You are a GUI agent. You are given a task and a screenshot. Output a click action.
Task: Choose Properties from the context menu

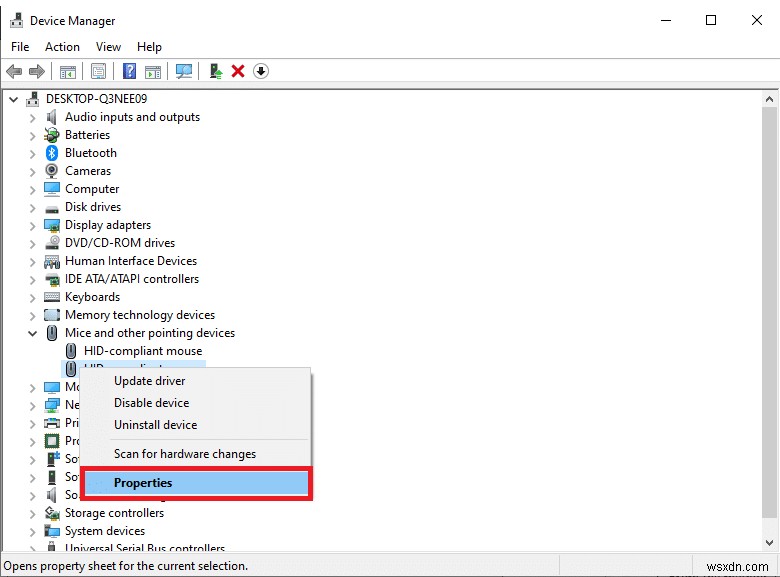pyautogui.click(x=195, y=483)
